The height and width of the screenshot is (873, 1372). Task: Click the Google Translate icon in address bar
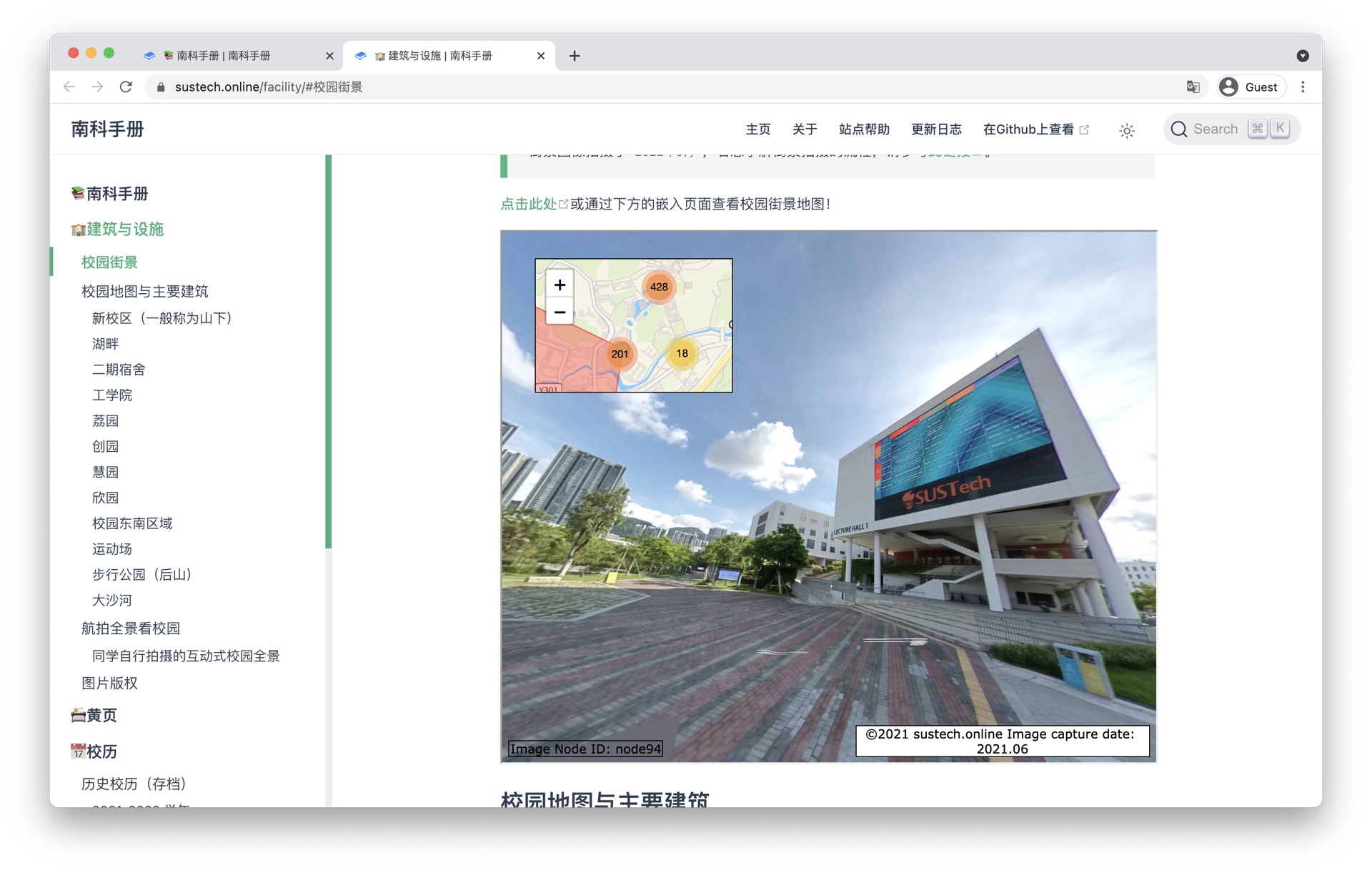(x=1193, y=87)
